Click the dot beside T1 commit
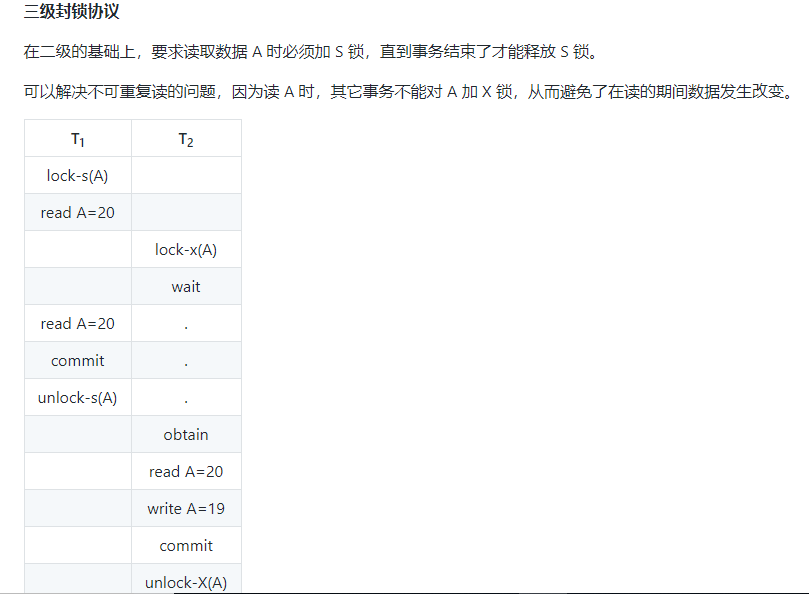The height and width of the screenshot is (594, 809). point(186,361)
